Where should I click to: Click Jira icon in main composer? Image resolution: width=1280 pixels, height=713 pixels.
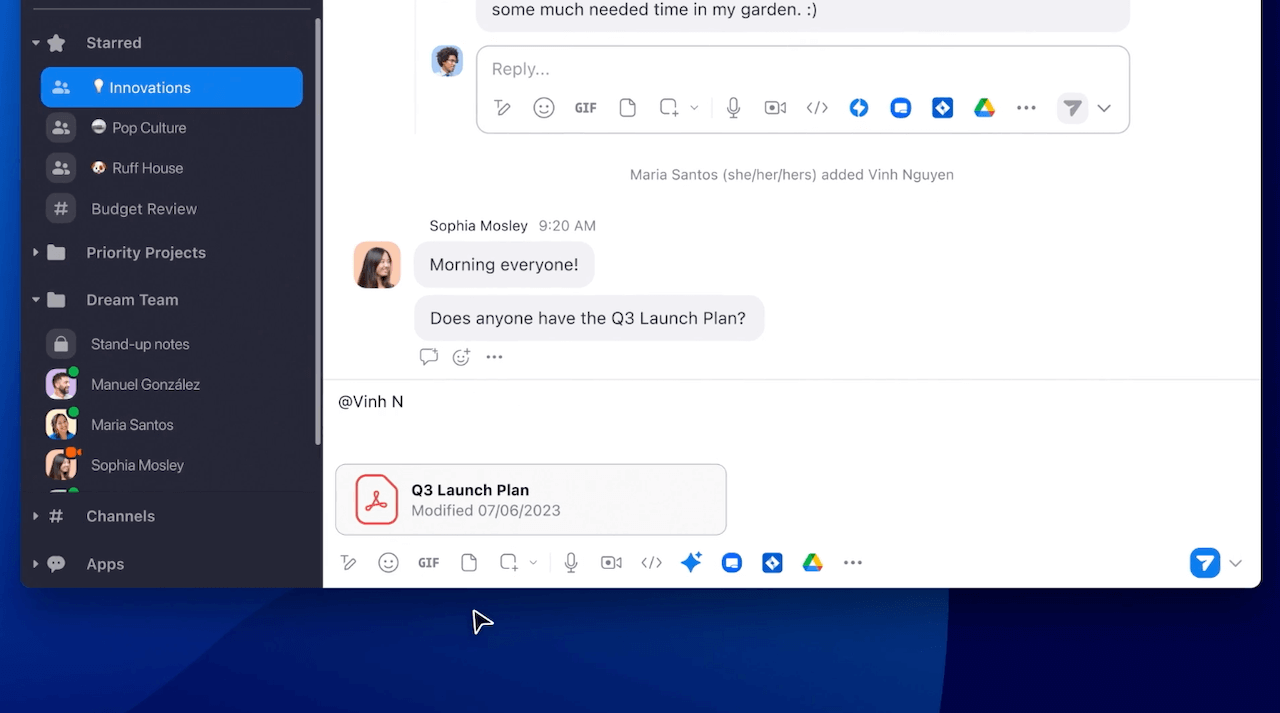772,563
